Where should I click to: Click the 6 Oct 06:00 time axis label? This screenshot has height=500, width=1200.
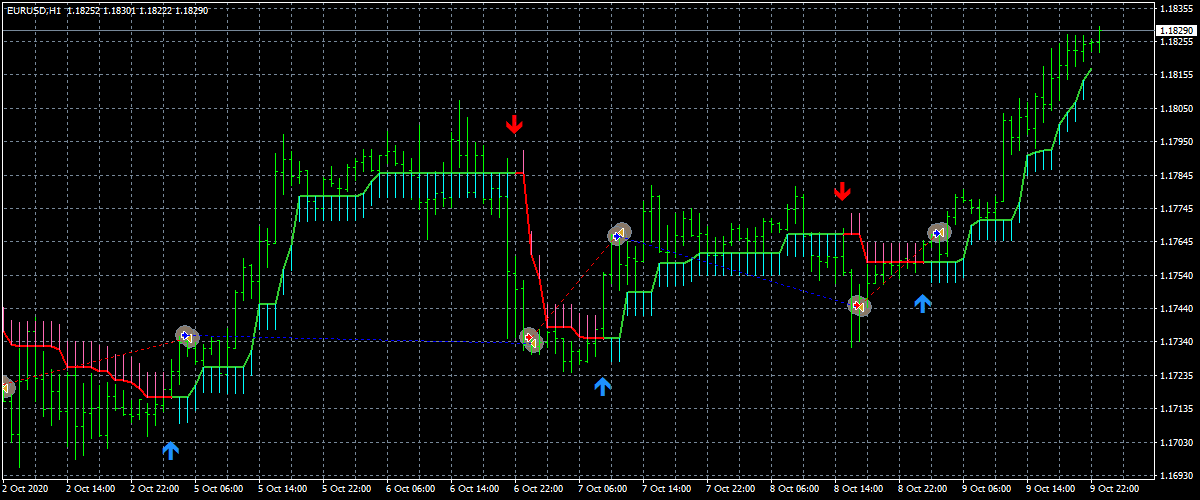pos(412,490)
